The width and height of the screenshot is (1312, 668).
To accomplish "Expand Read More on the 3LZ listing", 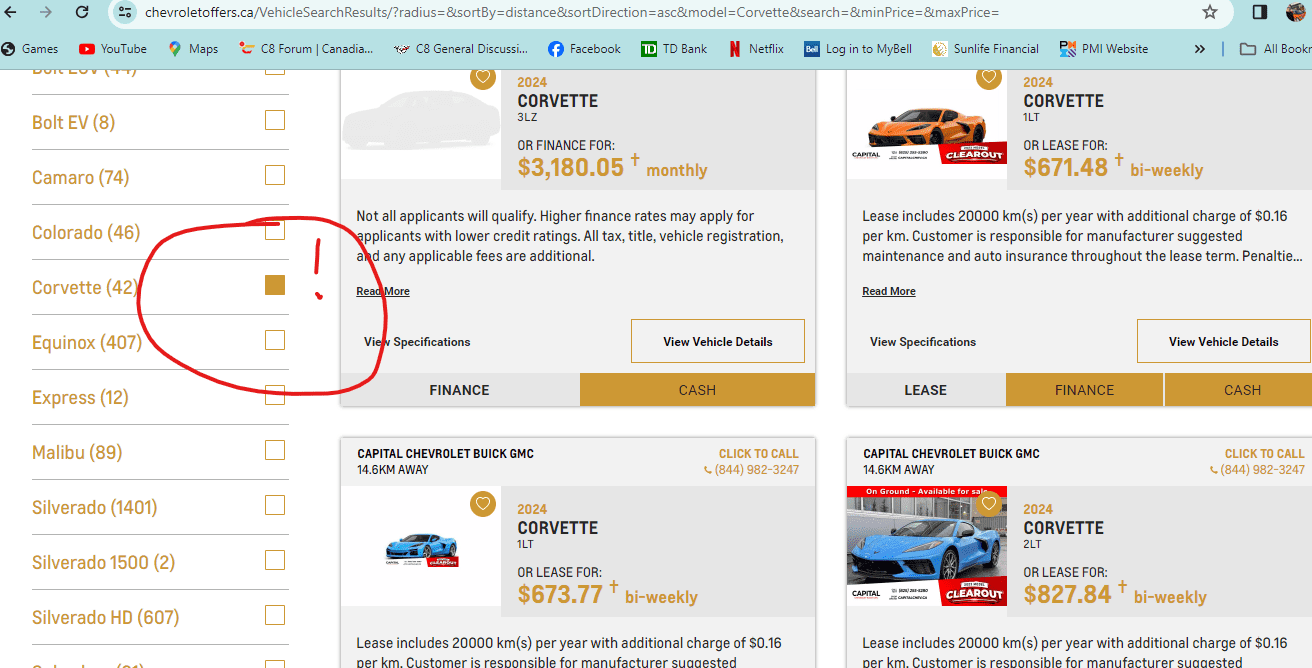I will tap(383, 291).
